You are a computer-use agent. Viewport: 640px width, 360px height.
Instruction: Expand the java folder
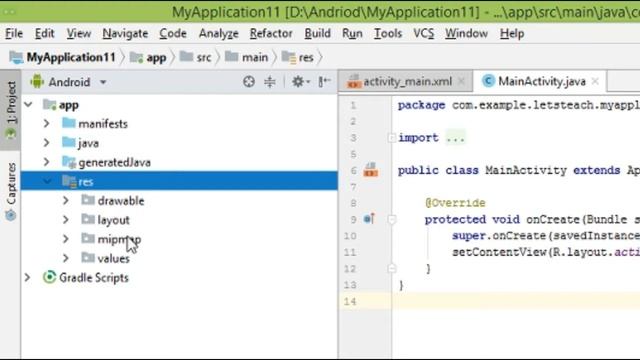point(47,142)
